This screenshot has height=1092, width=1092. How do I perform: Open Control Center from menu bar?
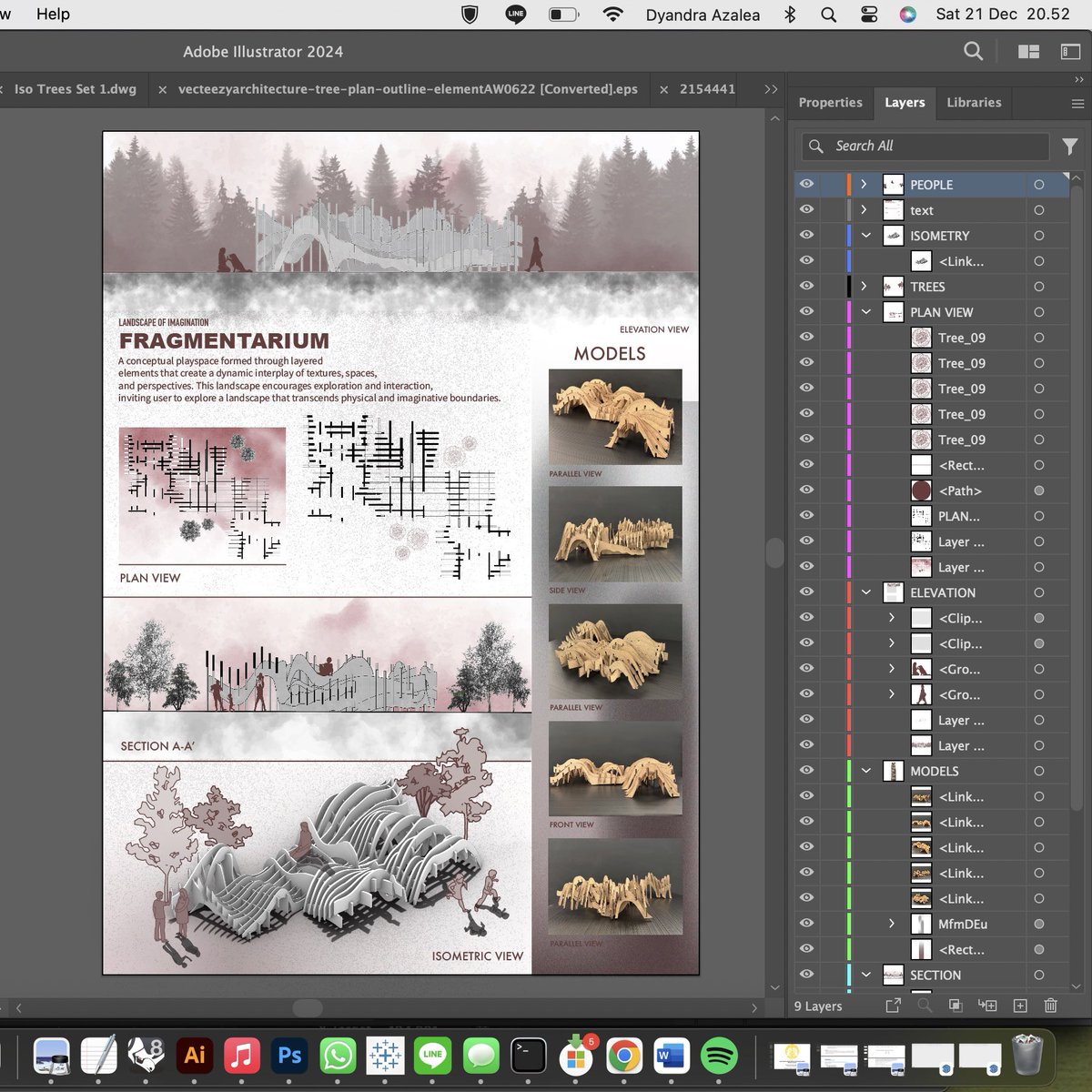point(868,15)
